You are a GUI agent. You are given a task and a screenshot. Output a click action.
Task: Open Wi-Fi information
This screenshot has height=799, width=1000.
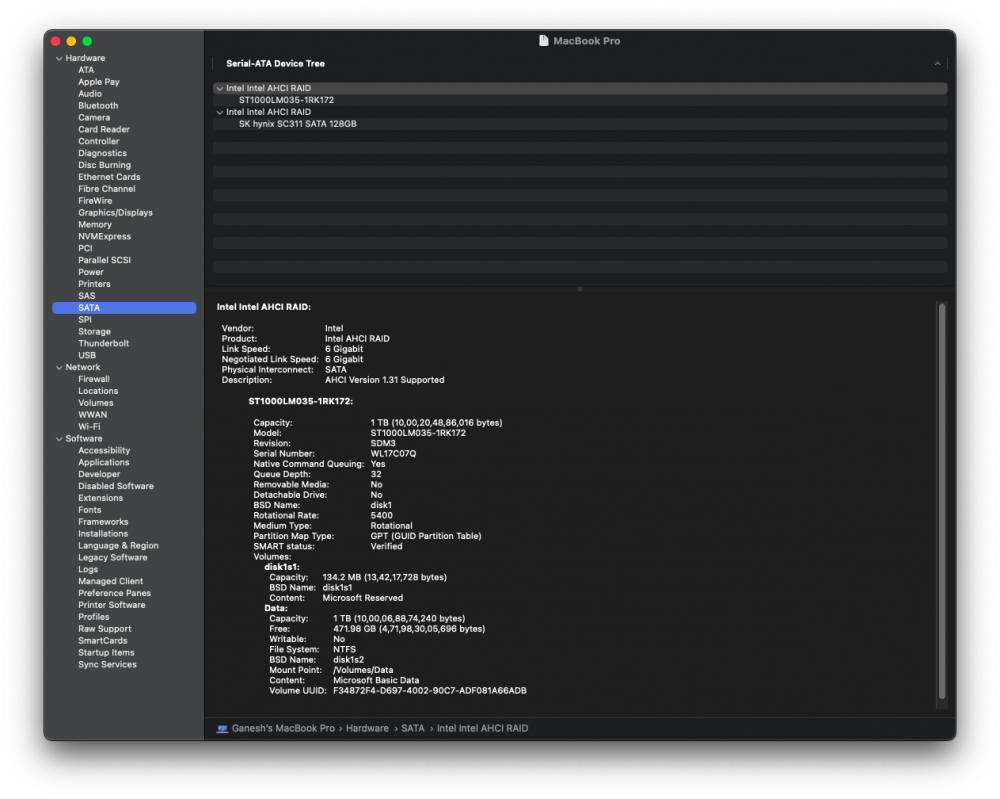89,427
